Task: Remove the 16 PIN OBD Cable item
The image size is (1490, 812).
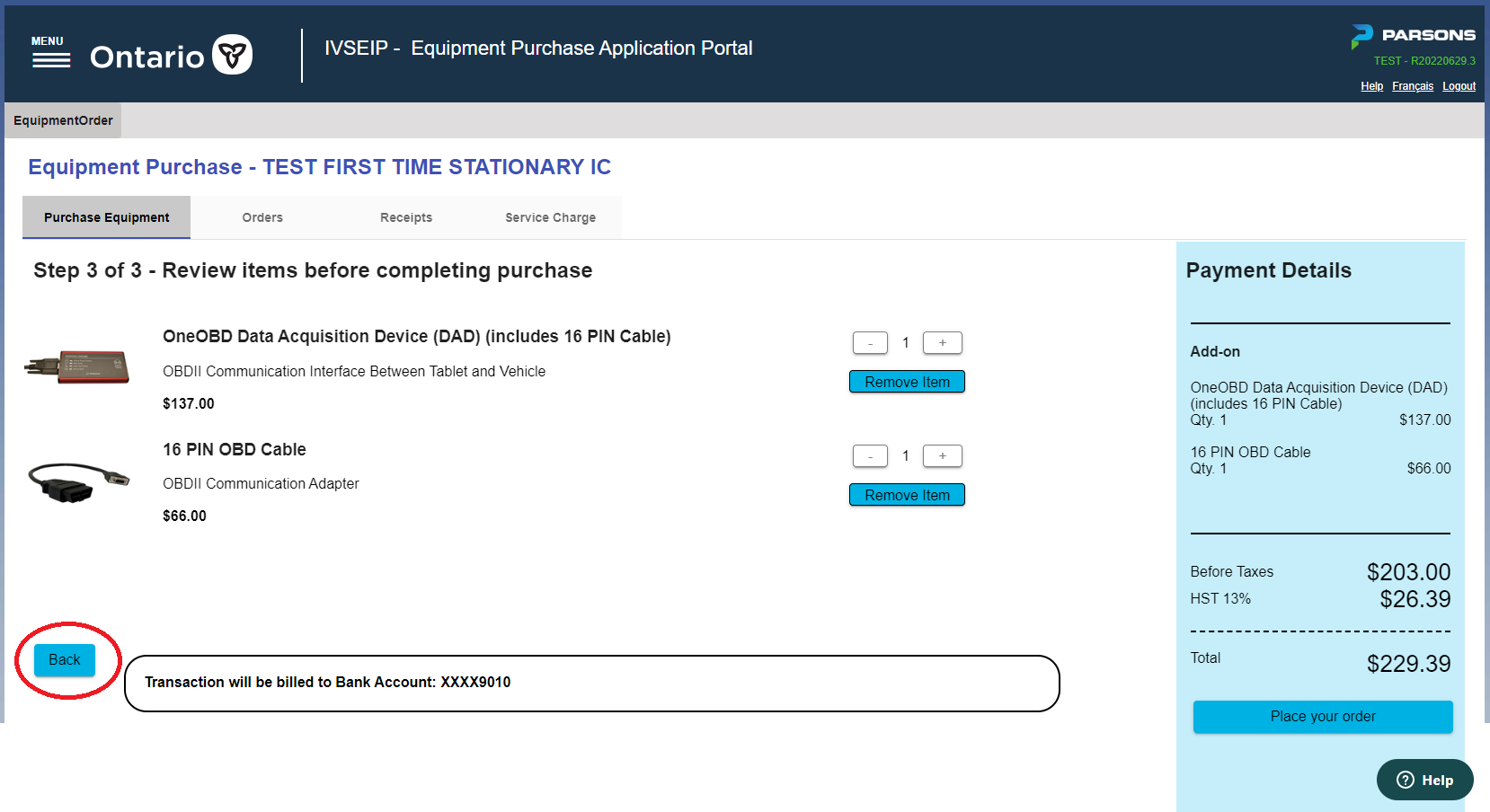Action: (907, 495)
